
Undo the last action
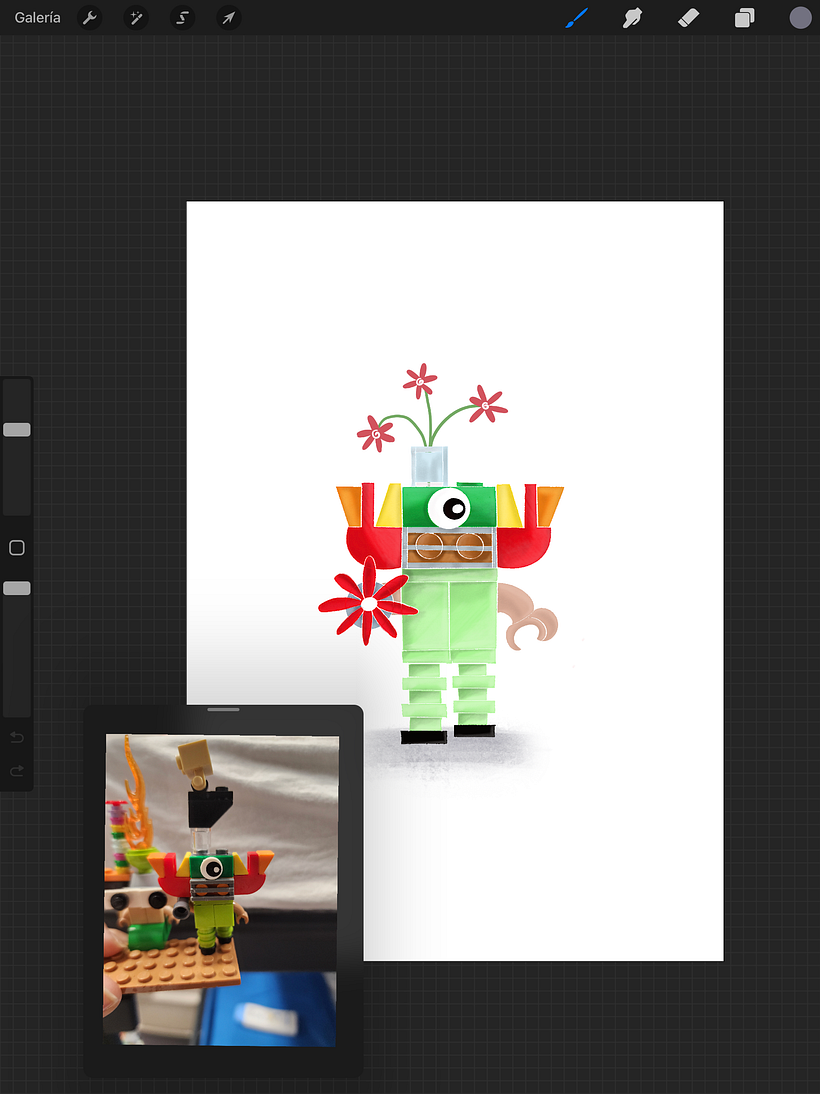point(17,737)
